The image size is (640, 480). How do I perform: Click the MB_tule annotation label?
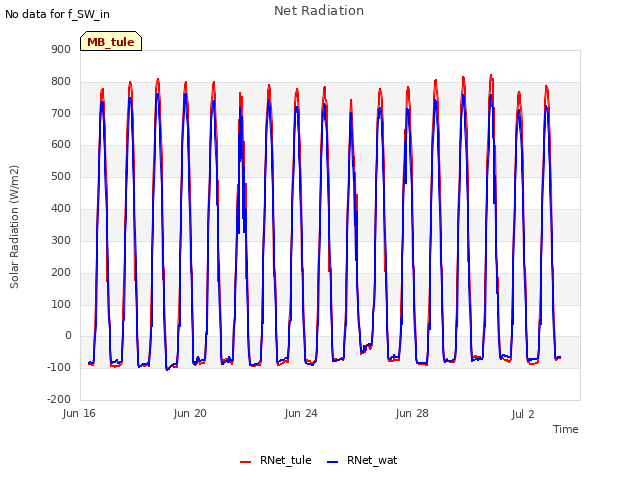coord(111,41)
